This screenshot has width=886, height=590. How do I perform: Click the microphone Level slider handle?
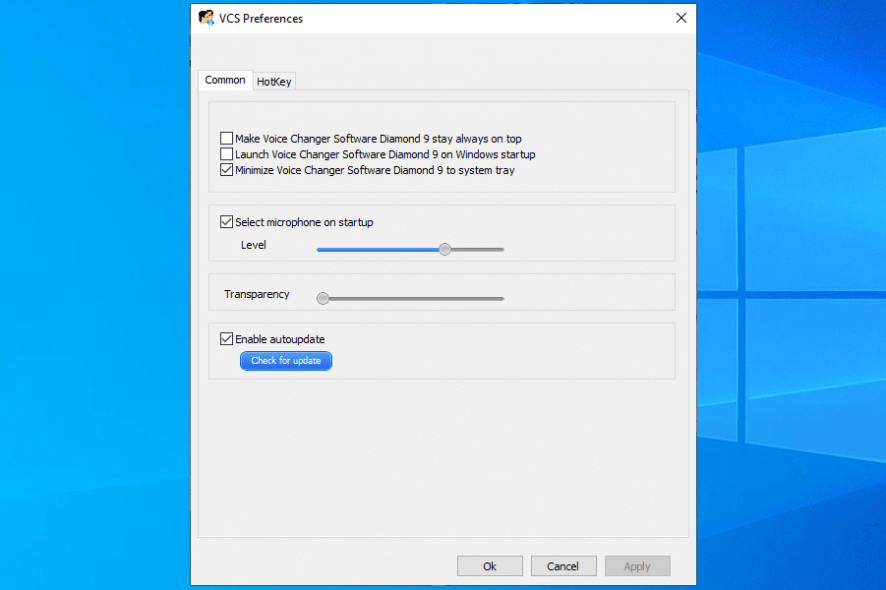click(x=445, y=249)
